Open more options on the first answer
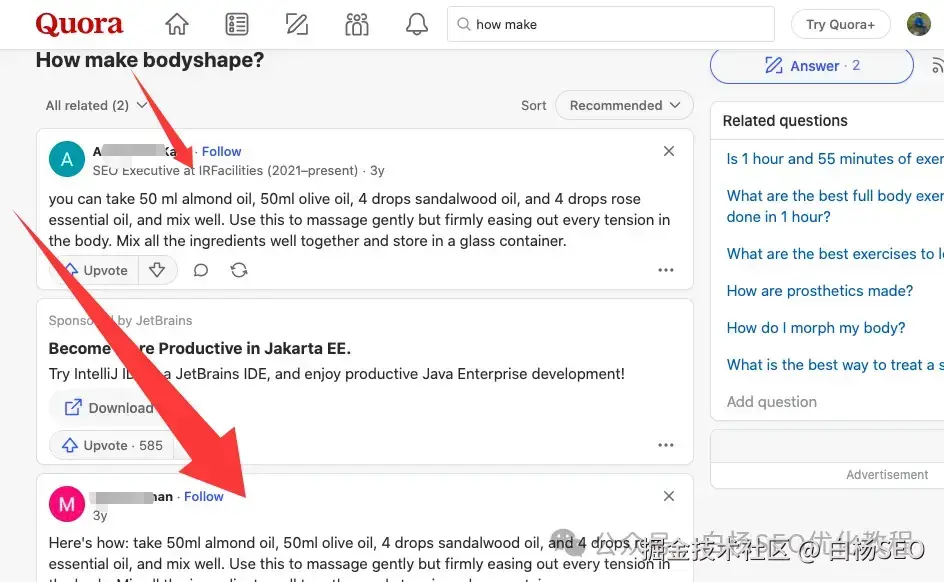944x582 pixels. pyautogui.click(x=666, y=270)
